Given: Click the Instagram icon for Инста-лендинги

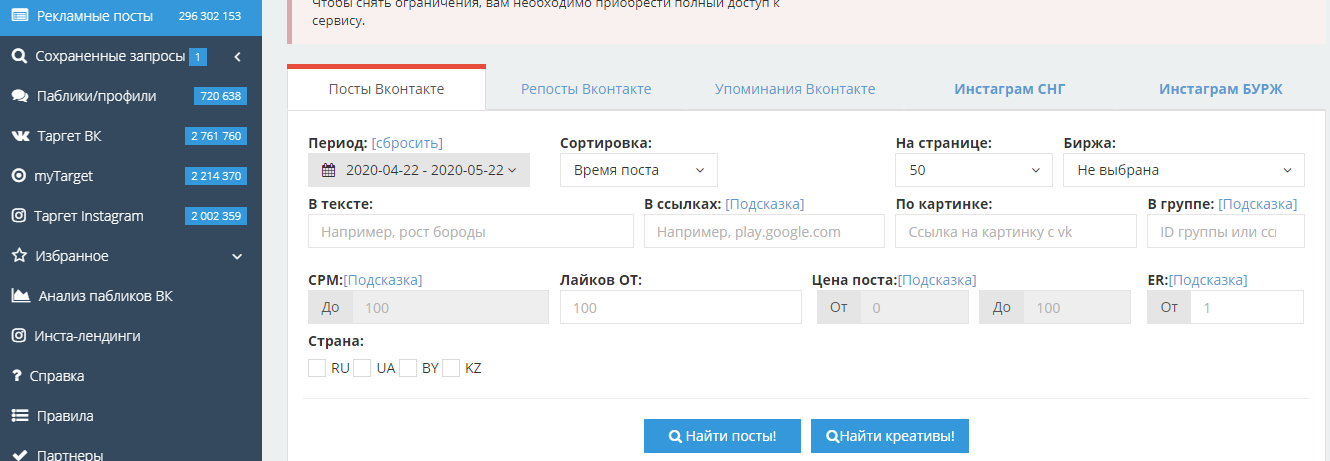Looking at the screenshot, I should point(19,336).
